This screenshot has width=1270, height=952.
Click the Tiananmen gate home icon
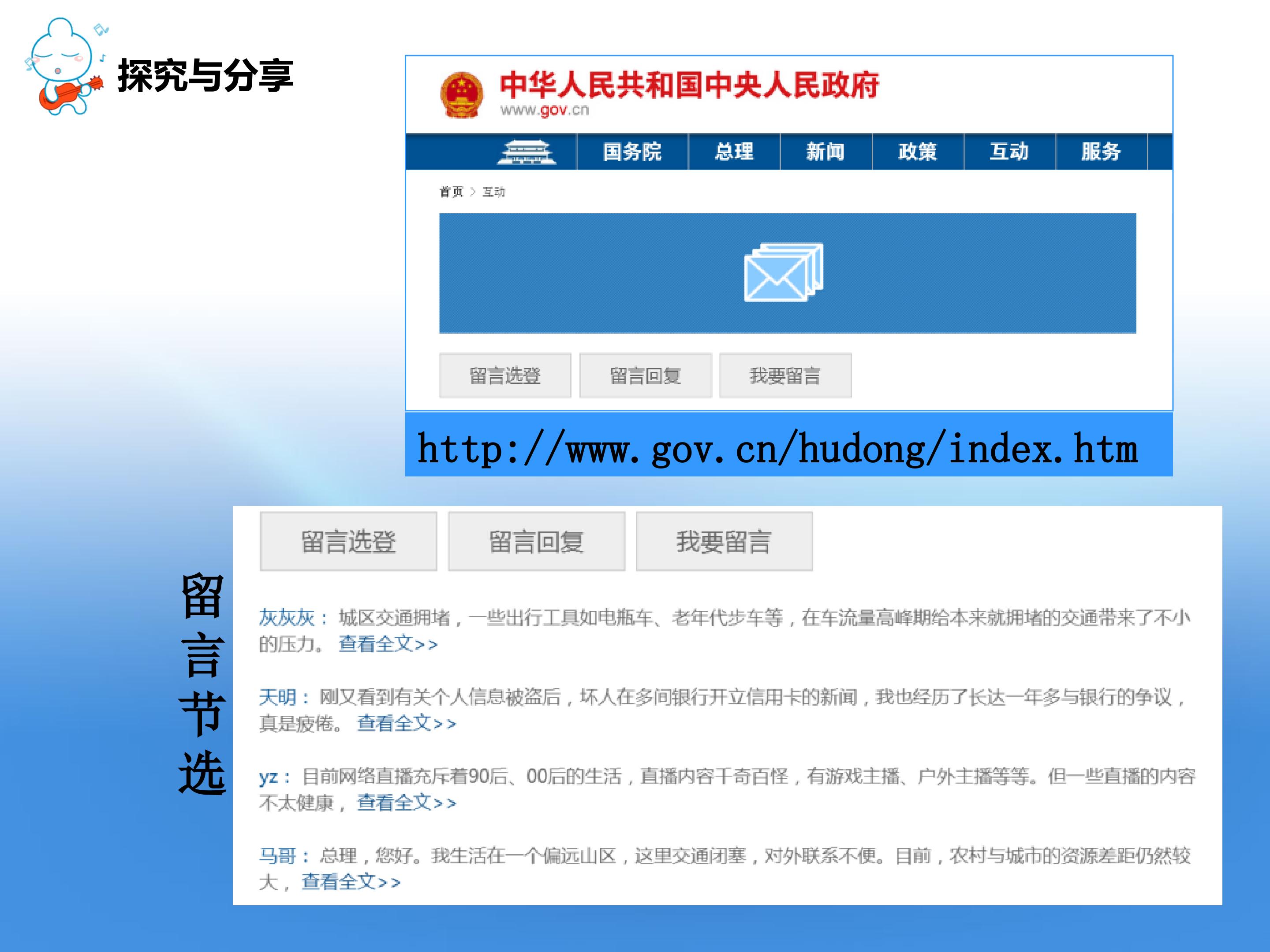click(x=526, y=152)
